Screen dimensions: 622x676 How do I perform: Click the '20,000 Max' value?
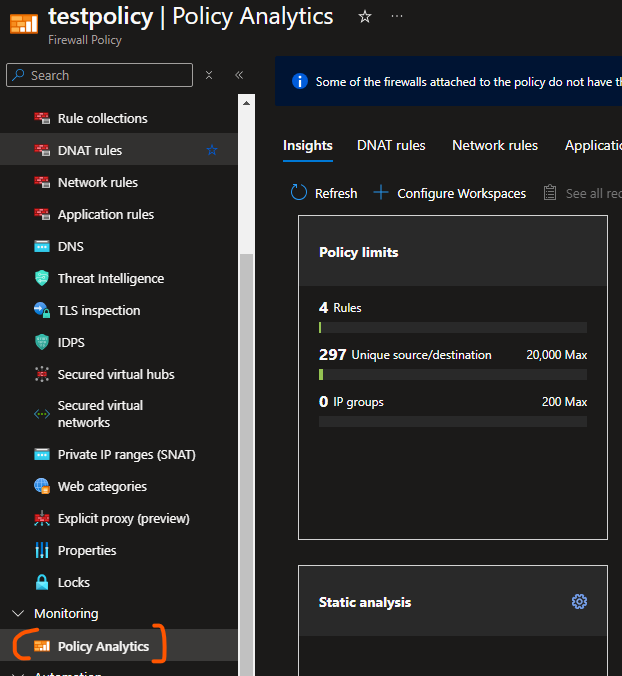(x=556, y=355)
